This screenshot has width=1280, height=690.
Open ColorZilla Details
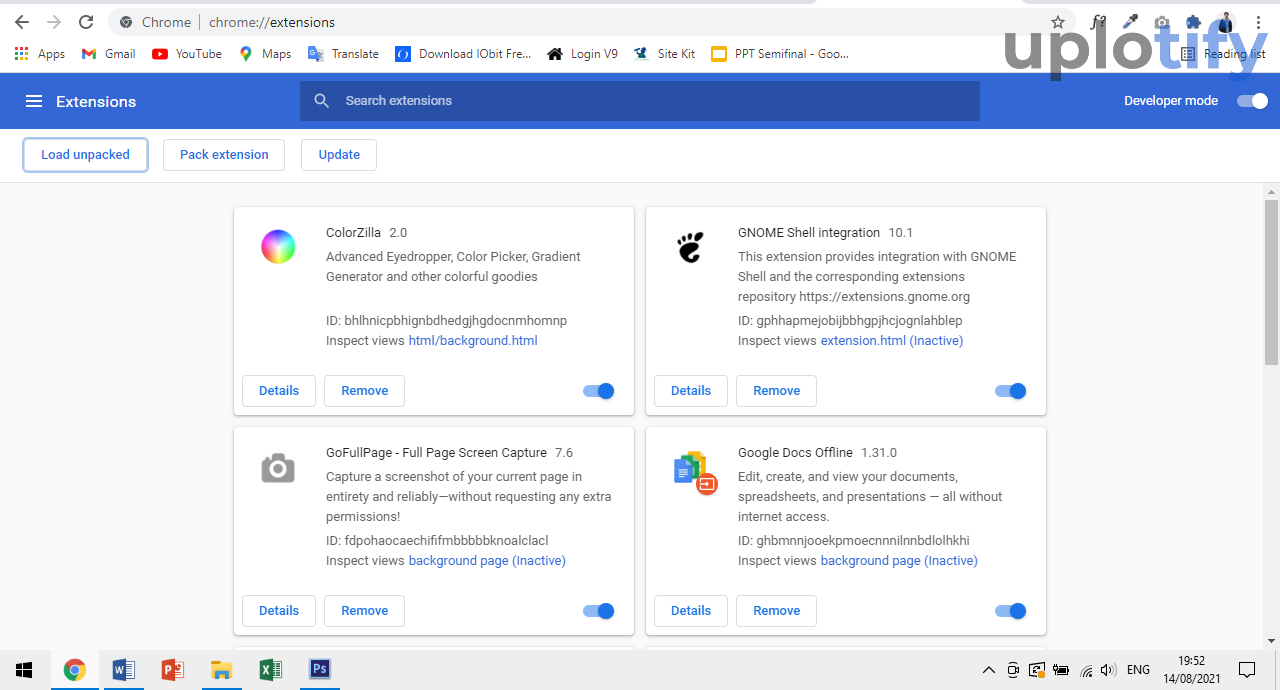(x=279, y=391)
